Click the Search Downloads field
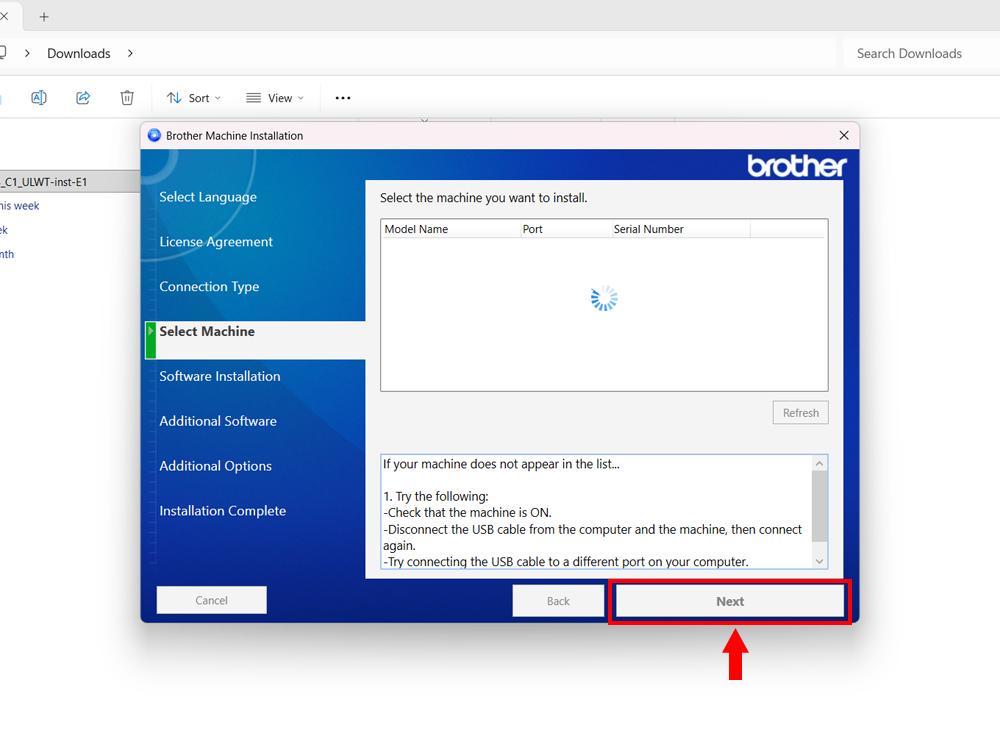The height and width of the screenshot is (738, 1000). (x=922, y=54)
